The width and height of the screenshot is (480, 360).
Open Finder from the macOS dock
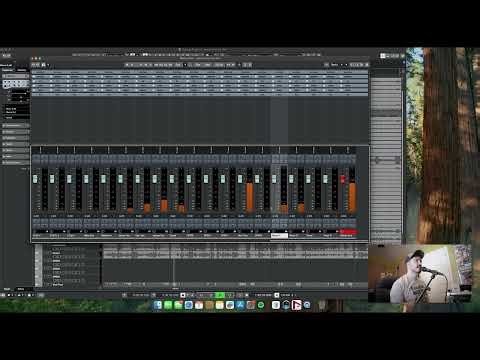[x=158, y=305]
